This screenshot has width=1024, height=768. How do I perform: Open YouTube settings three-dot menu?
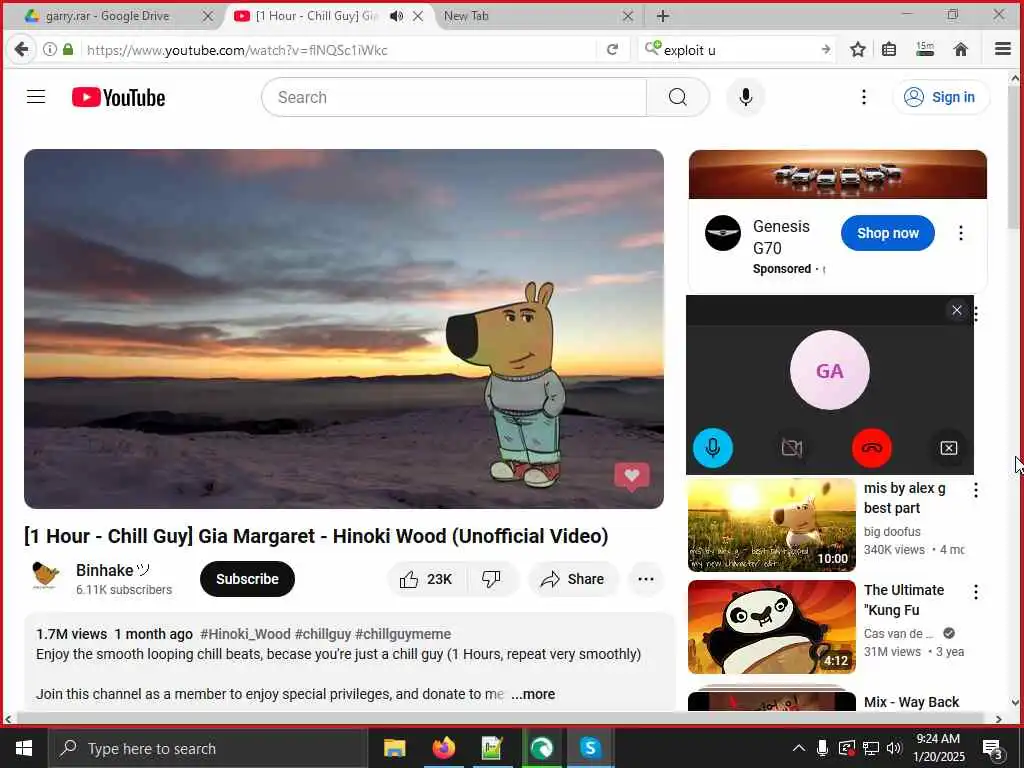(864, 97)
